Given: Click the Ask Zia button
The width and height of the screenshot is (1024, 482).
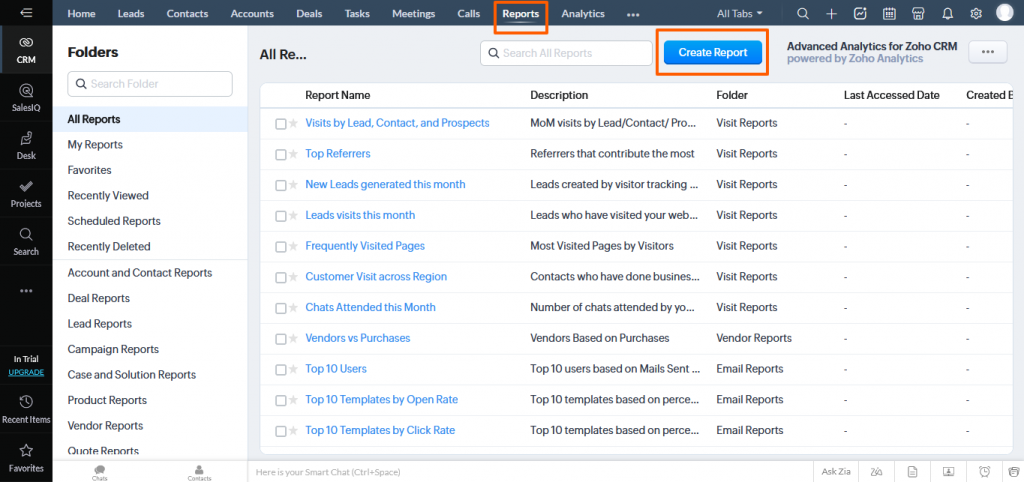Looking at the screenshot, I should (x=835, y=472).
